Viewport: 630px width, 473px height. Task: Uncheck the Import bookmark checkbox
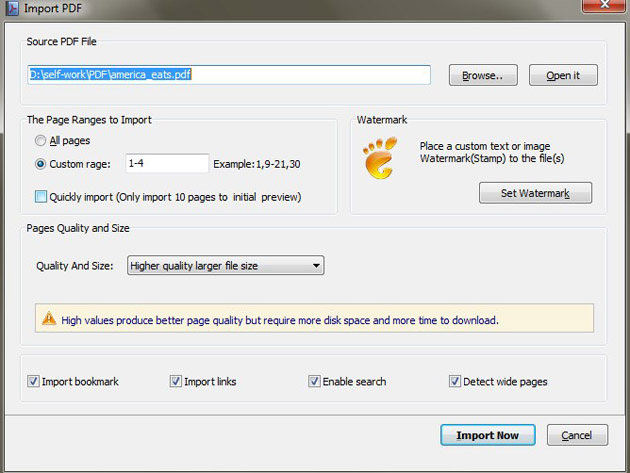point(33,381)
